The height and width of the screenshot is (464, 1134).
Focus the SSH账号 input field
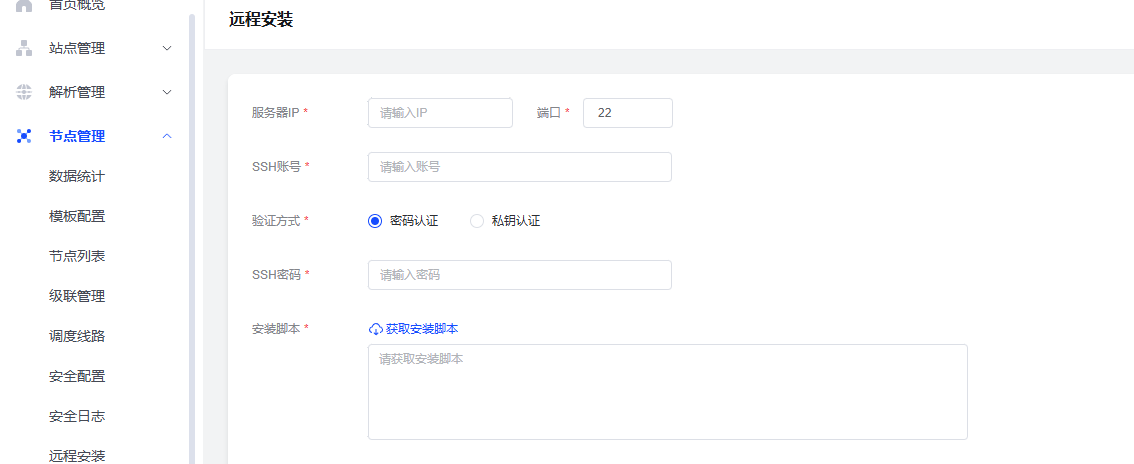pyautogui.click(x=520, y=167)
